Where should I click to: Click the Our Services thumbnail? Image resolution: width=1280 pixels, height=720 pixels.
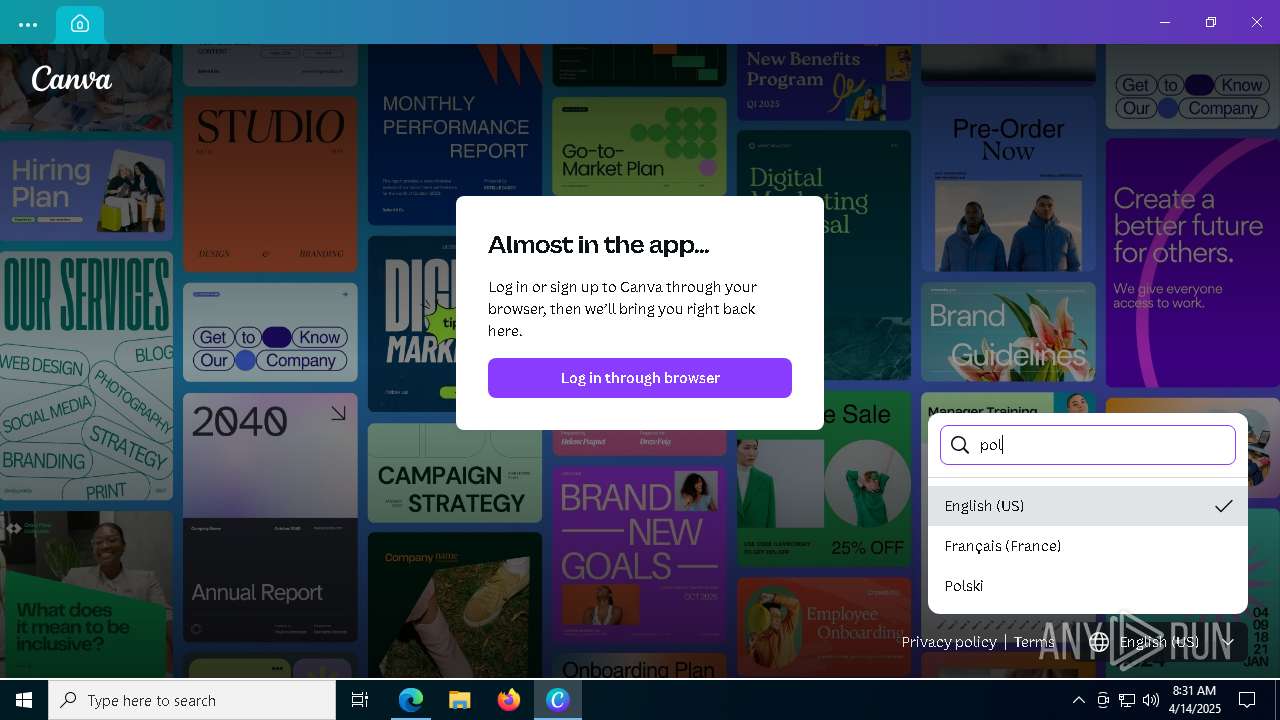tap(86, 376)
